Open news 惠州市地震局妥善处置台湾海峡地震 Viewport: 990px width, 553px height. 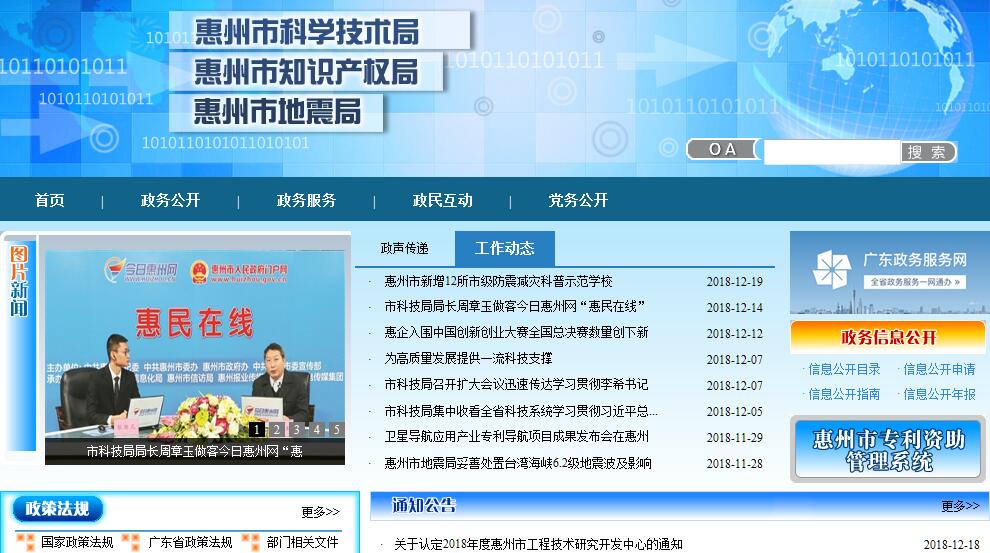click(518, 463)
